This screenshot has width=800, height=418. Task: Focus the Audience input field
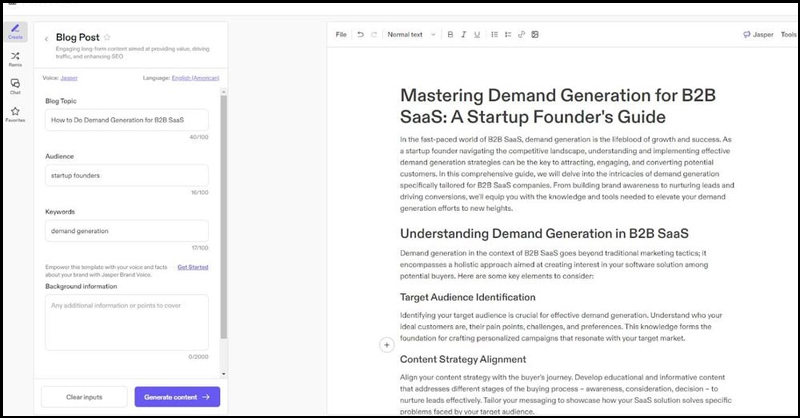(127, 176)
